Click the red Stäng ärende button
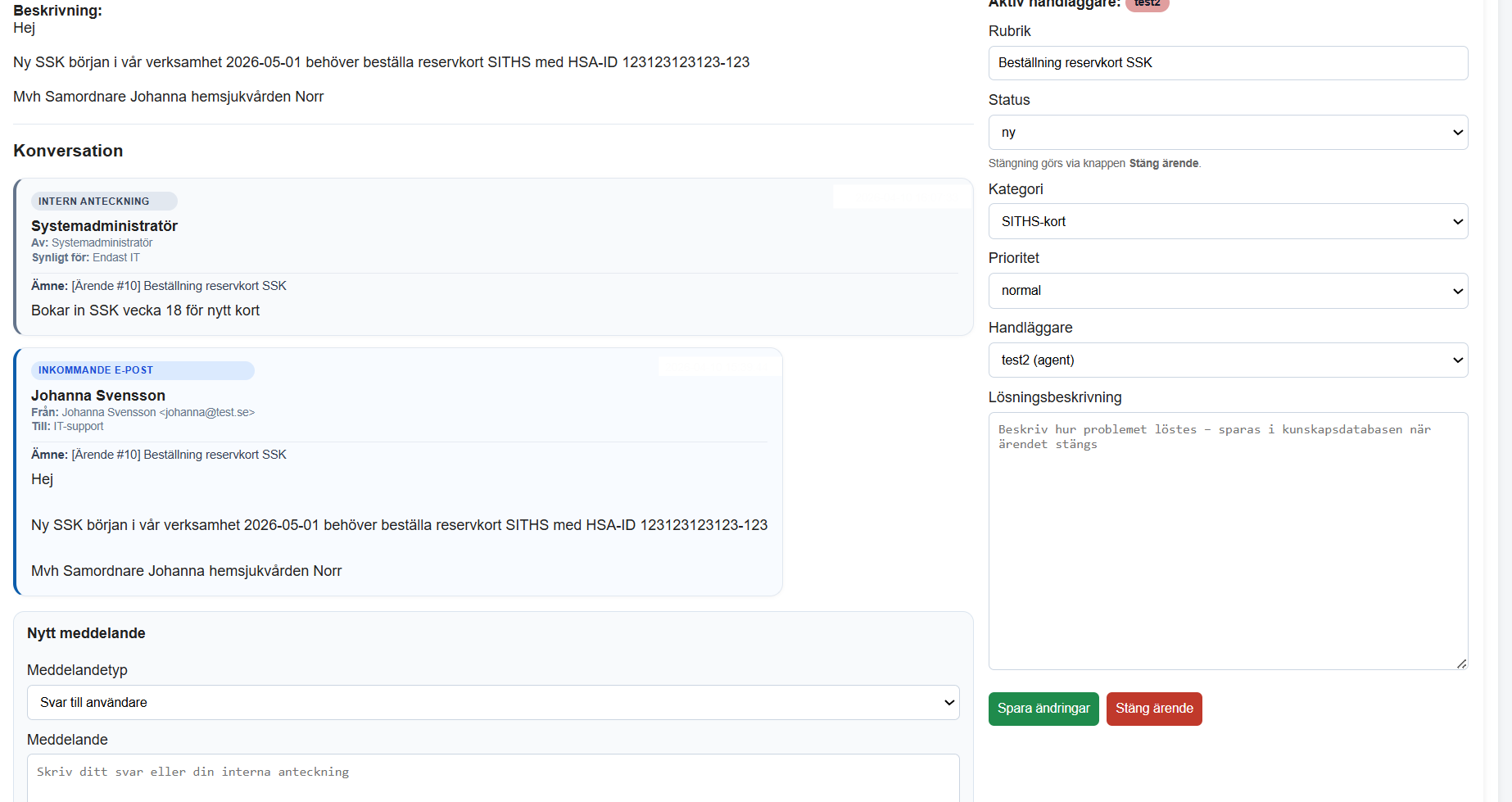Screen dimensions: 1512x802 coord(1153,709)
